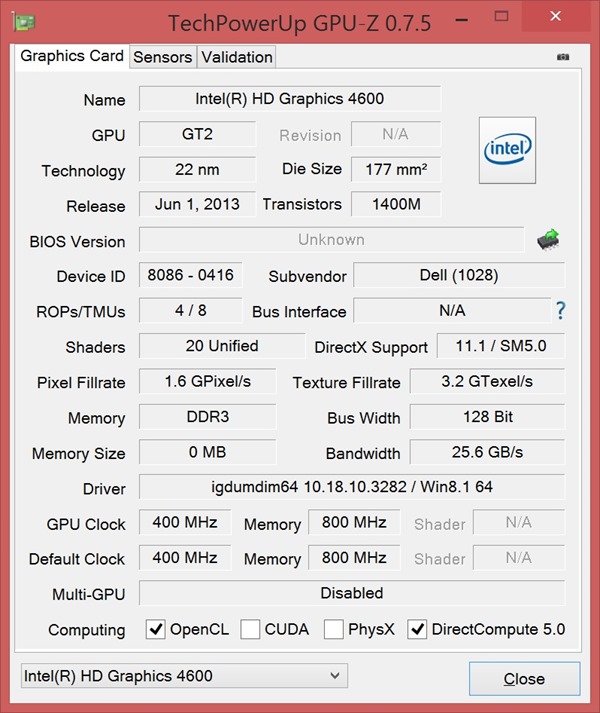Open the GPU selection dropdown
The image size is (600, 713).
tap(184, 676)
